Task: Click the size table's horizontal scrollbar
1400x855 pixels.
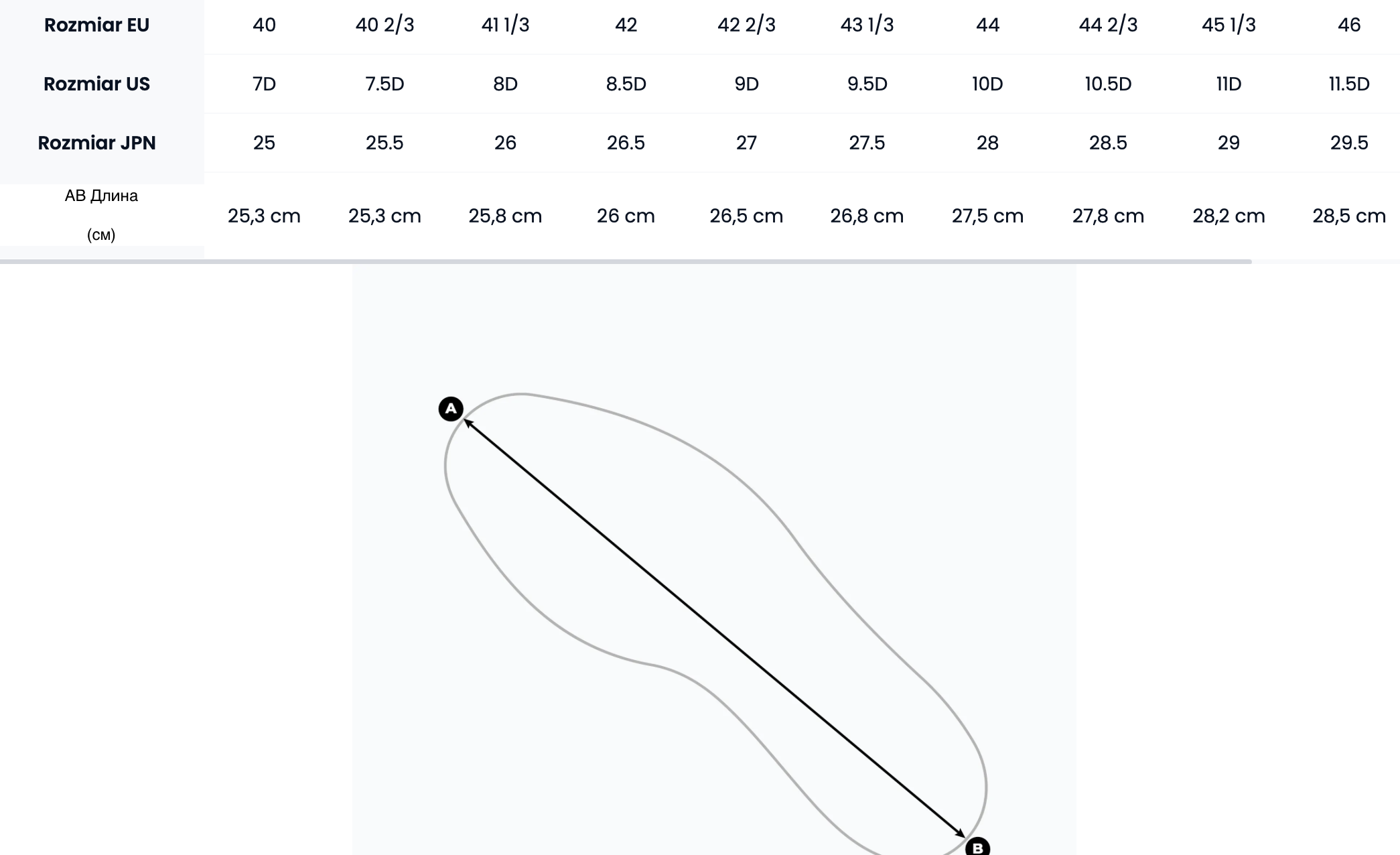Action: (625, 261)
